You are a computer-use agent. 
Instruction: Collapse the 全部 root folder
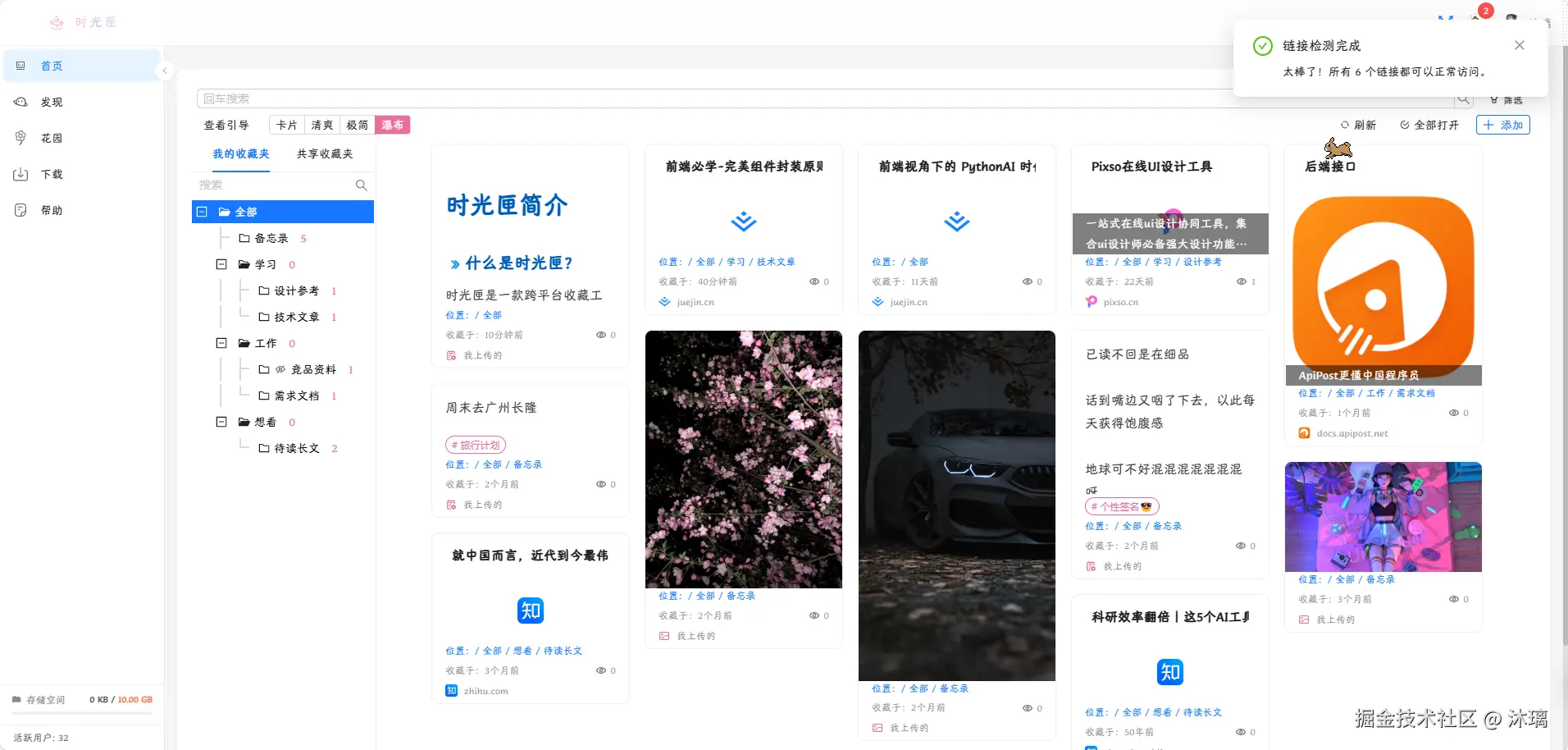[202, 212]
